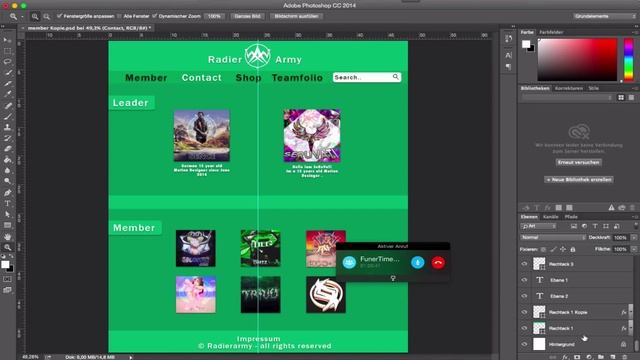Hide the Ebene 2 text layer

point(524,296)
